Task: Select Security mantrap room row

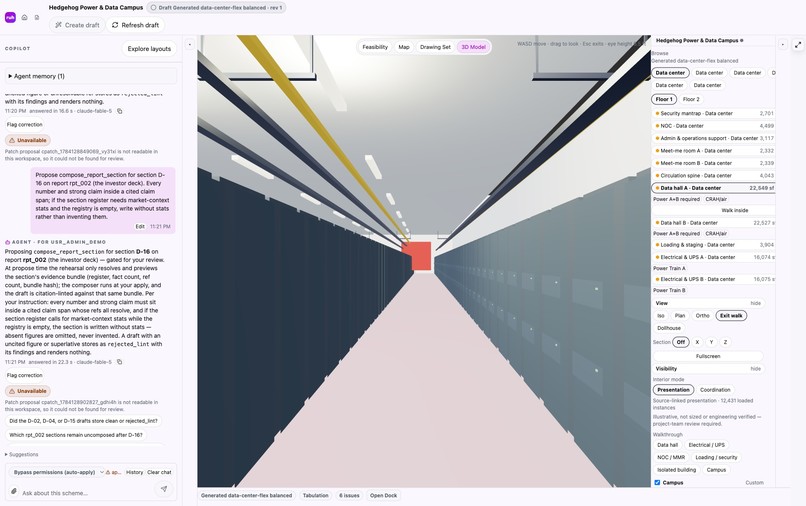Action: pyautogui.click(x=713, y=113)
